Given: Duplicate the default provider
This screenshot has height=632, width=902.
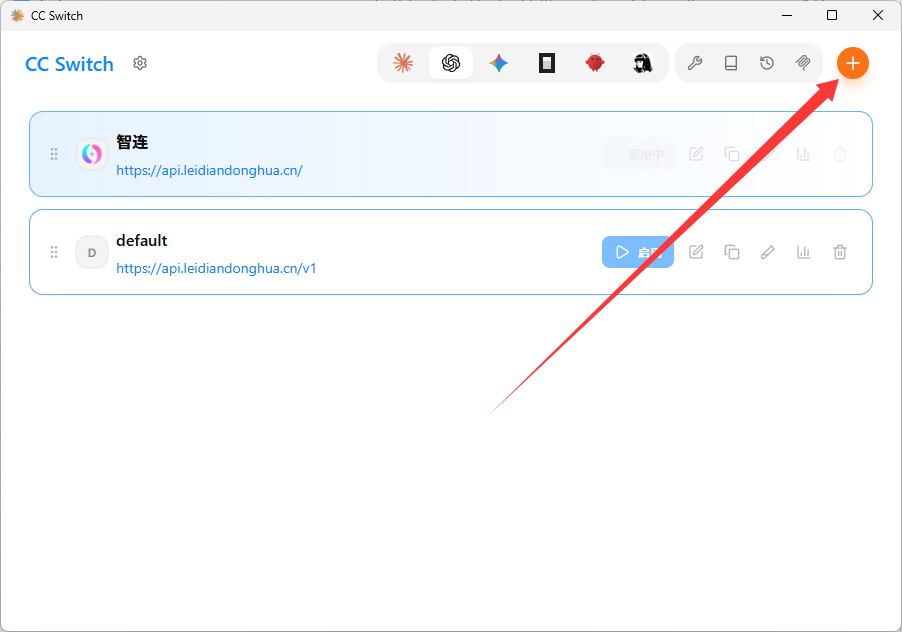Looking at the screenshot, I should (732, 252).
